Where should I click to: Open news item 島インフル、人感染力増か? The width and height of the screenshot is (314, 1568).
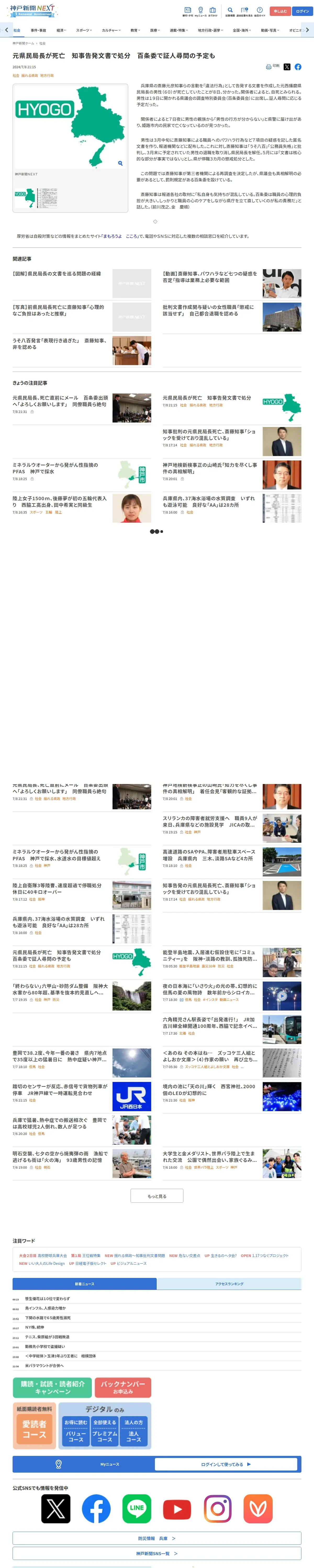pyautogui.click(x=45, y=1308)
